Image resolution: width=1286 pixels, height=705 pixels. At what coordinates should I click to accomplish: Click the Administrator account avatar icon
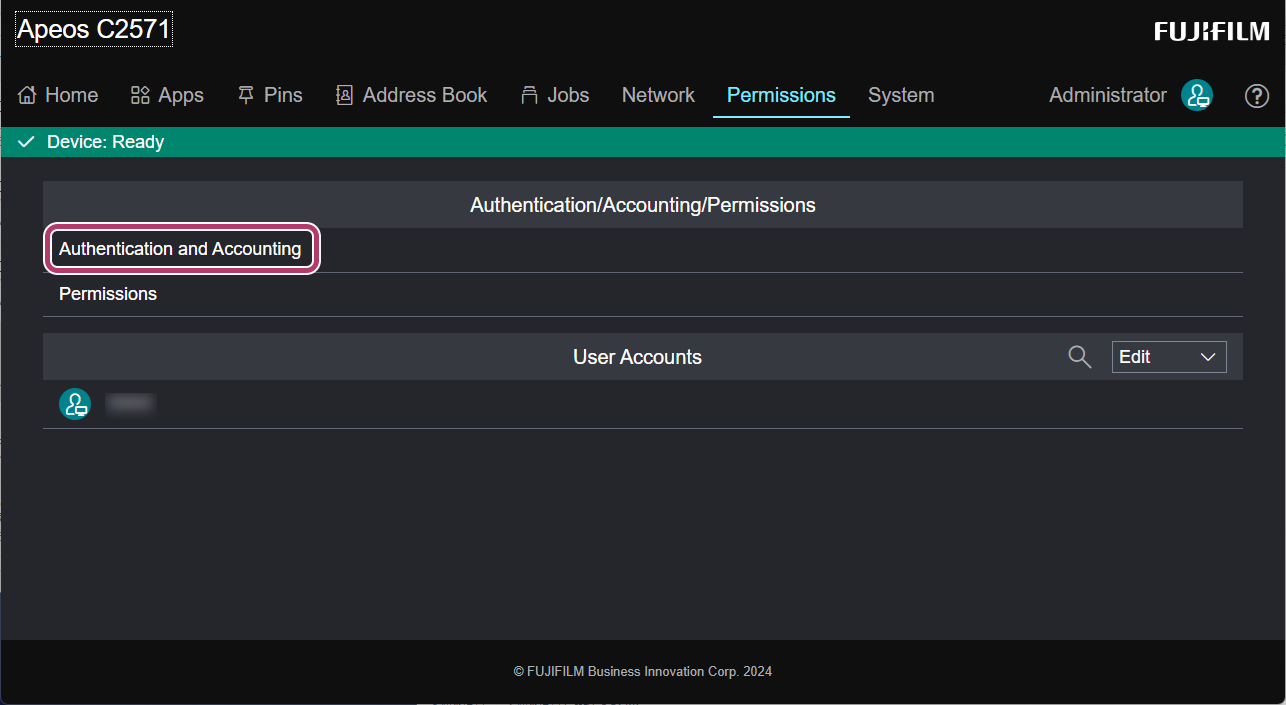(1197, 95)
